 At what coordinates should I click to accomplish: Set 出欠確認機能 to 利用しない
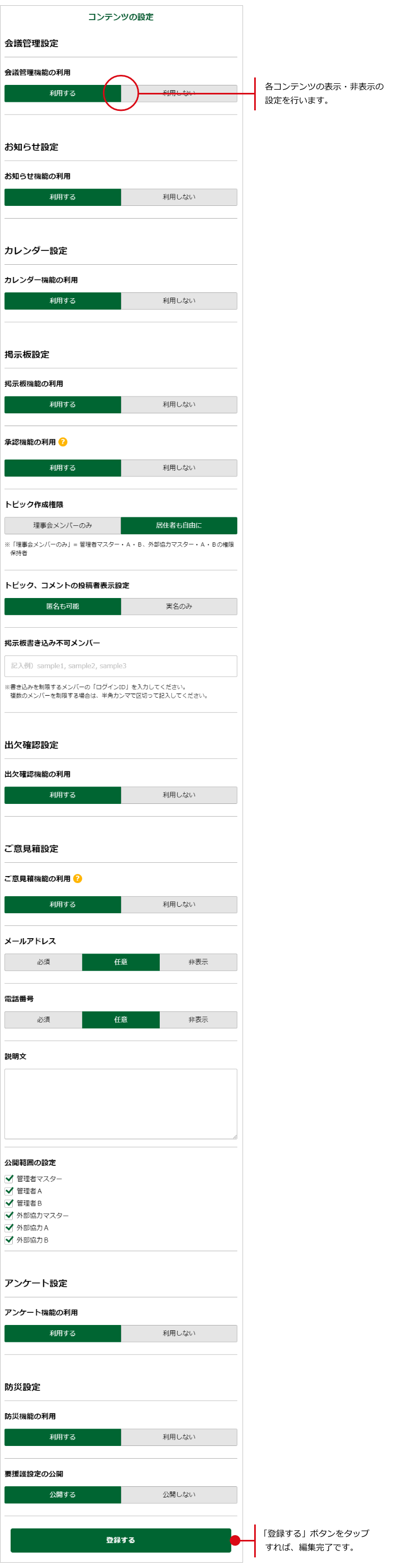click(x=179, y=795)
